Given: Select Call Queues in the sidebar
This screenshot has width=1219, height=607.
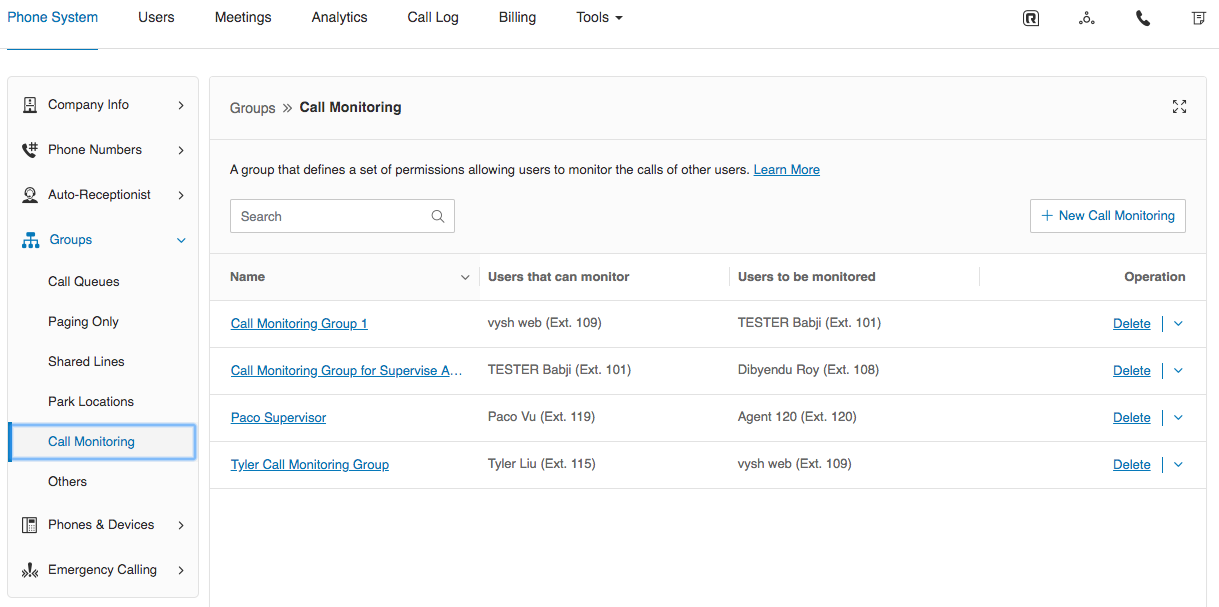Looking at the screenshot, I should [x=84, y=282].
